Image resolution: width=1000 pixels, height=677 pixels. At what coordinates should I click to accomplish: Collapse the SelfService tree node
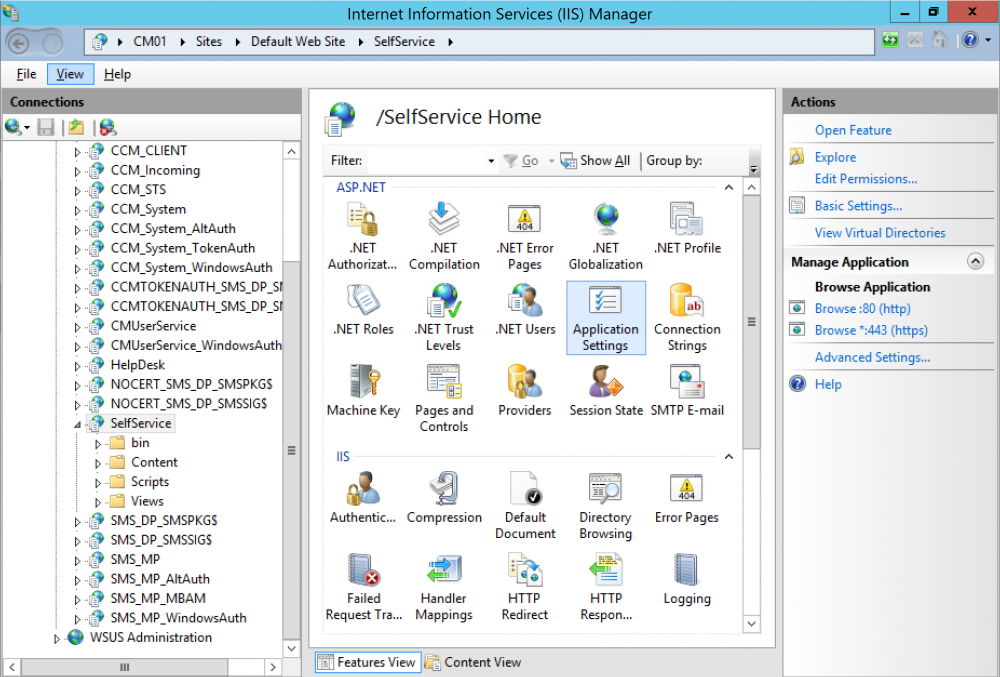tap(77, 424)
